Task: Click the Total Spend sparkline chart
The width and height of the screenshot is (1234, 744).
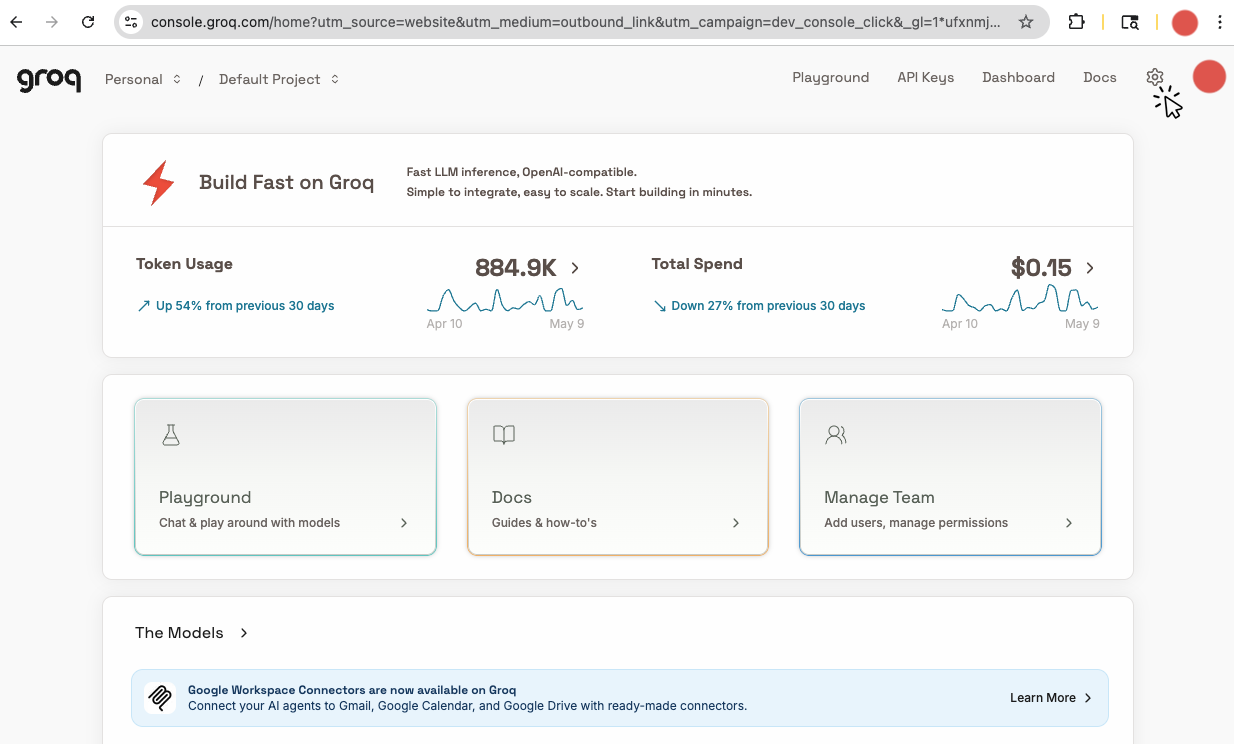Action: pyautogui.click(x=1020, y=299)
